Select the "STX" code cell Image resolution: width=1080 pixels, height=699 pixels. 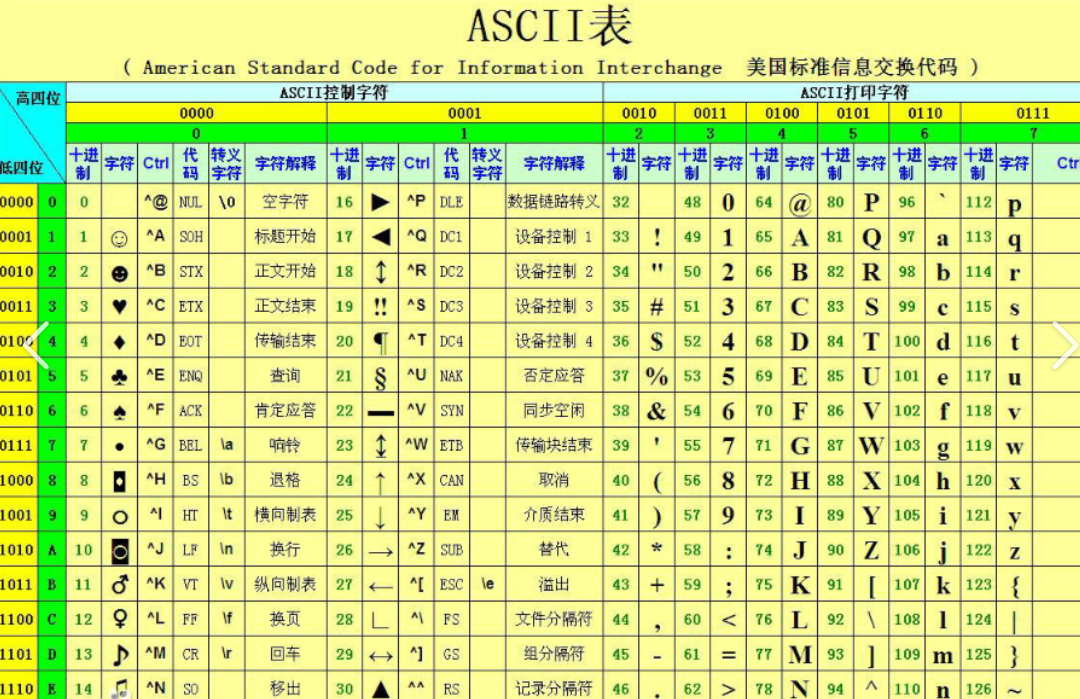click(x=190, y=271)
